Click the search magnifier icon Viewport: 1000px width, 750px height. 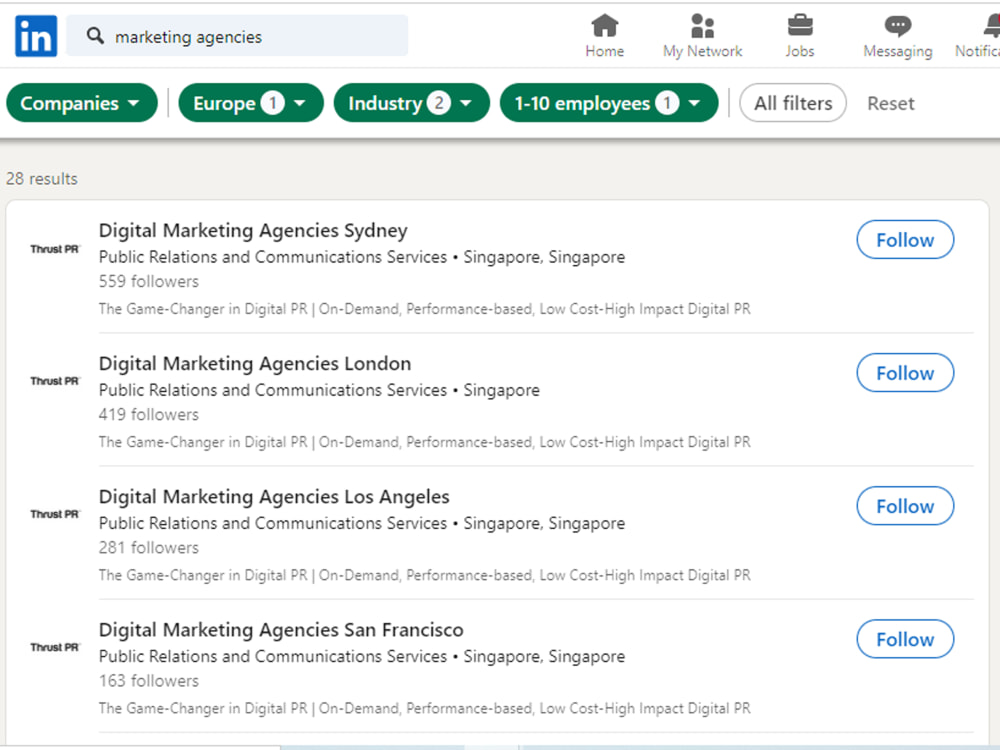click(95, 36)
